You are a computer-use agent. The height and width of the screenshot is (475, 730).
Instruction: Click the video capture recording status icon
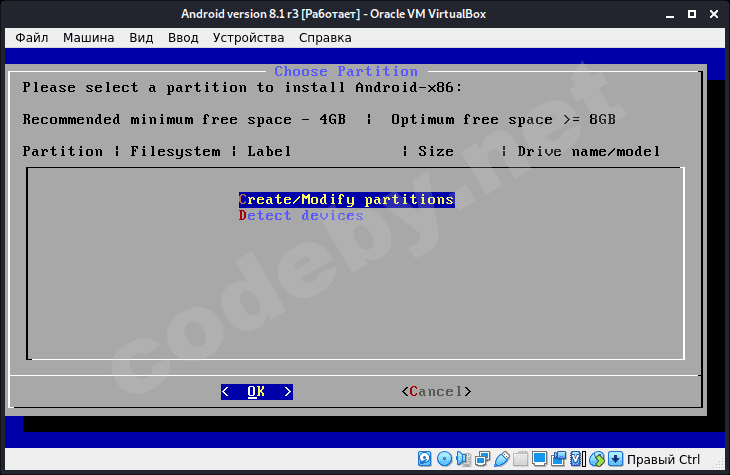tap(558, 459)
